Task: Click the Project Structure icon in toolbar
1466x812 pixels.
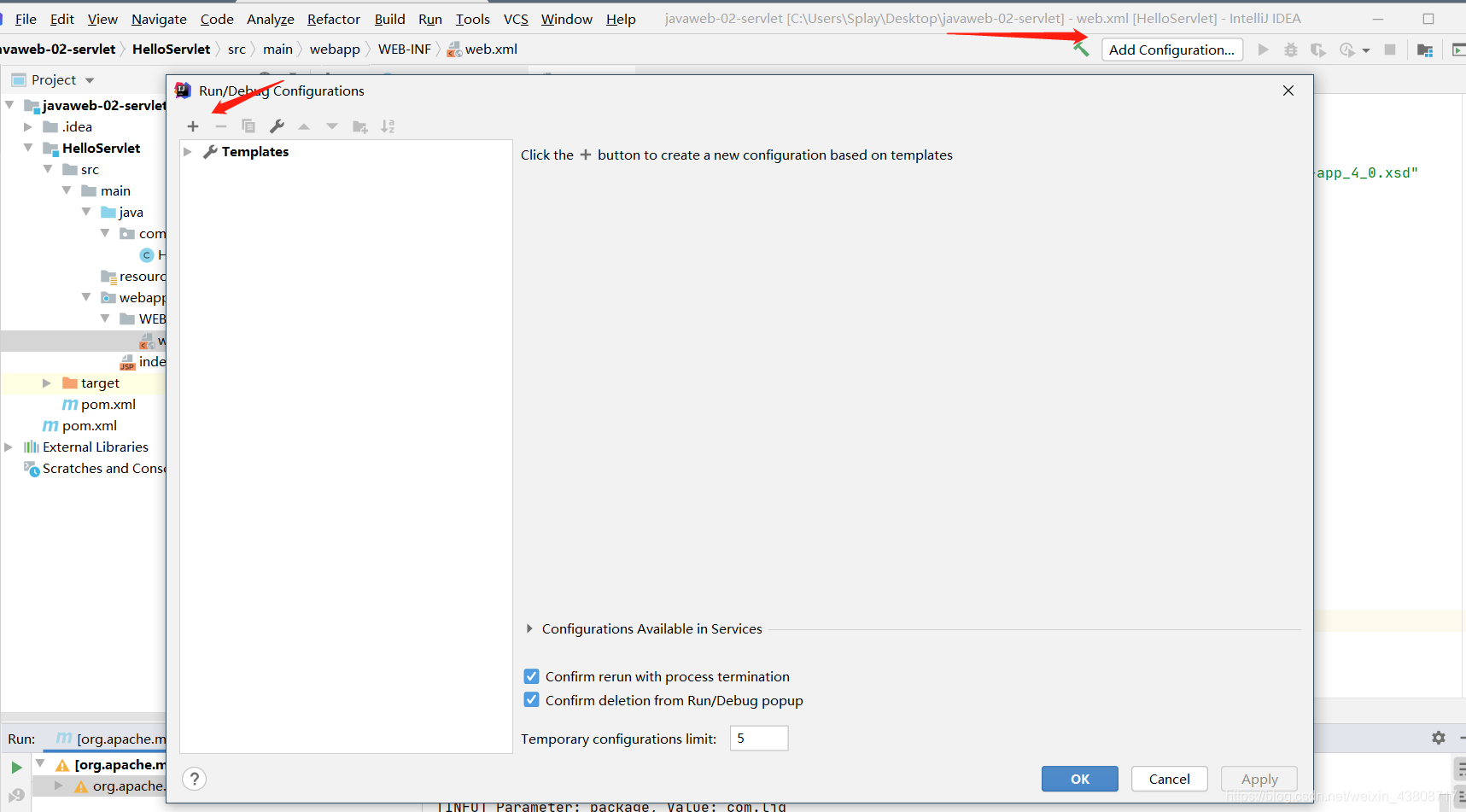Action: coord(1425,50)
